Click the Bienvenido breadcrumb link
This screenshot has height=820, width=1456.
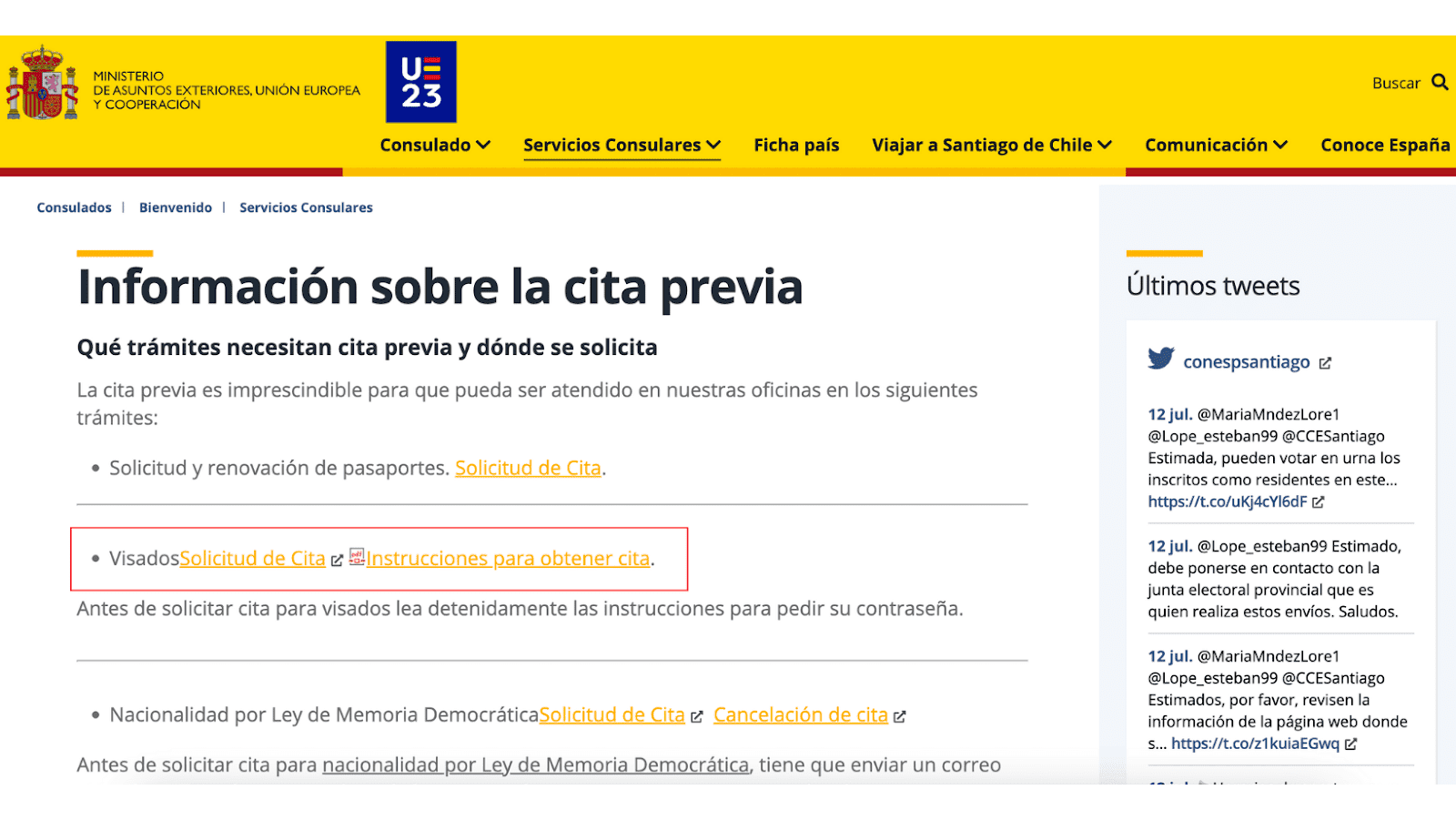tap(176, 208)
